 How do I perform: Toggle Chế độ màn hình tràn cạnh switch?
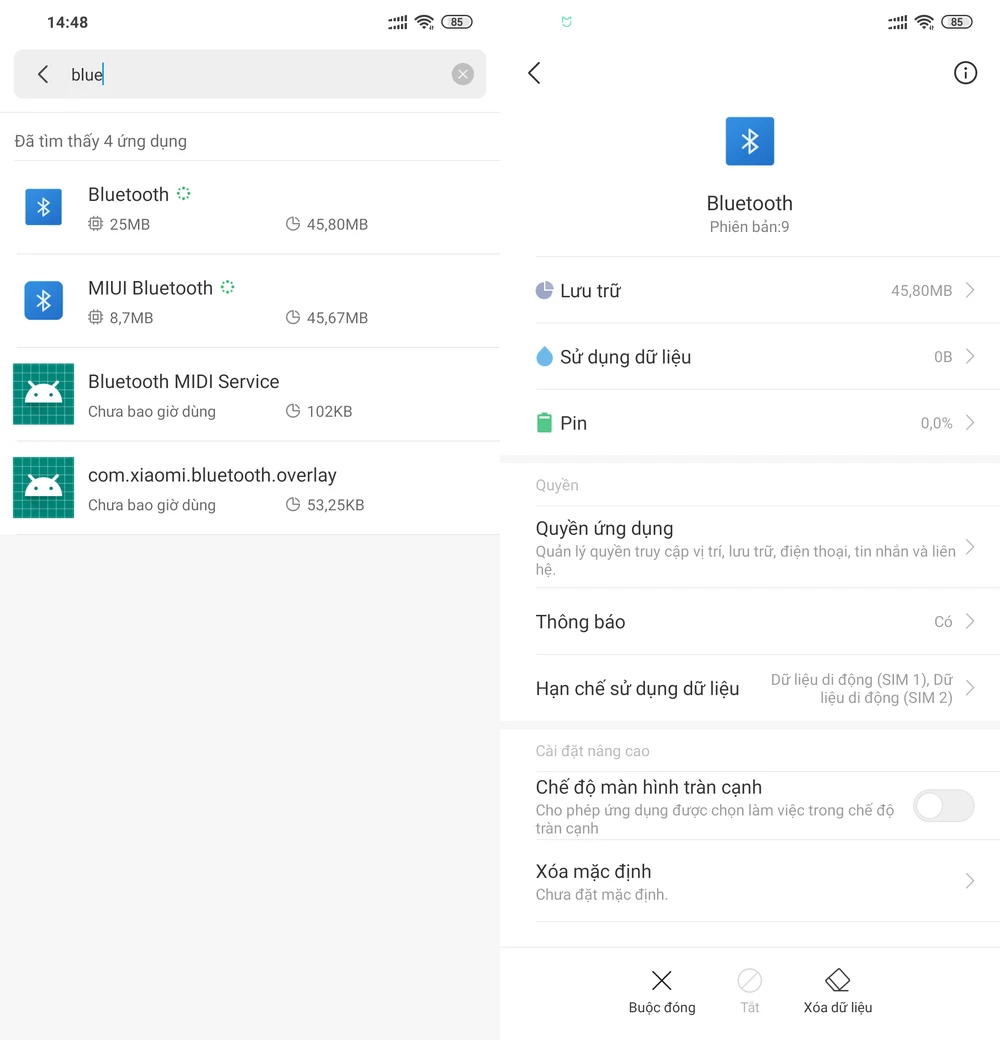943,806
